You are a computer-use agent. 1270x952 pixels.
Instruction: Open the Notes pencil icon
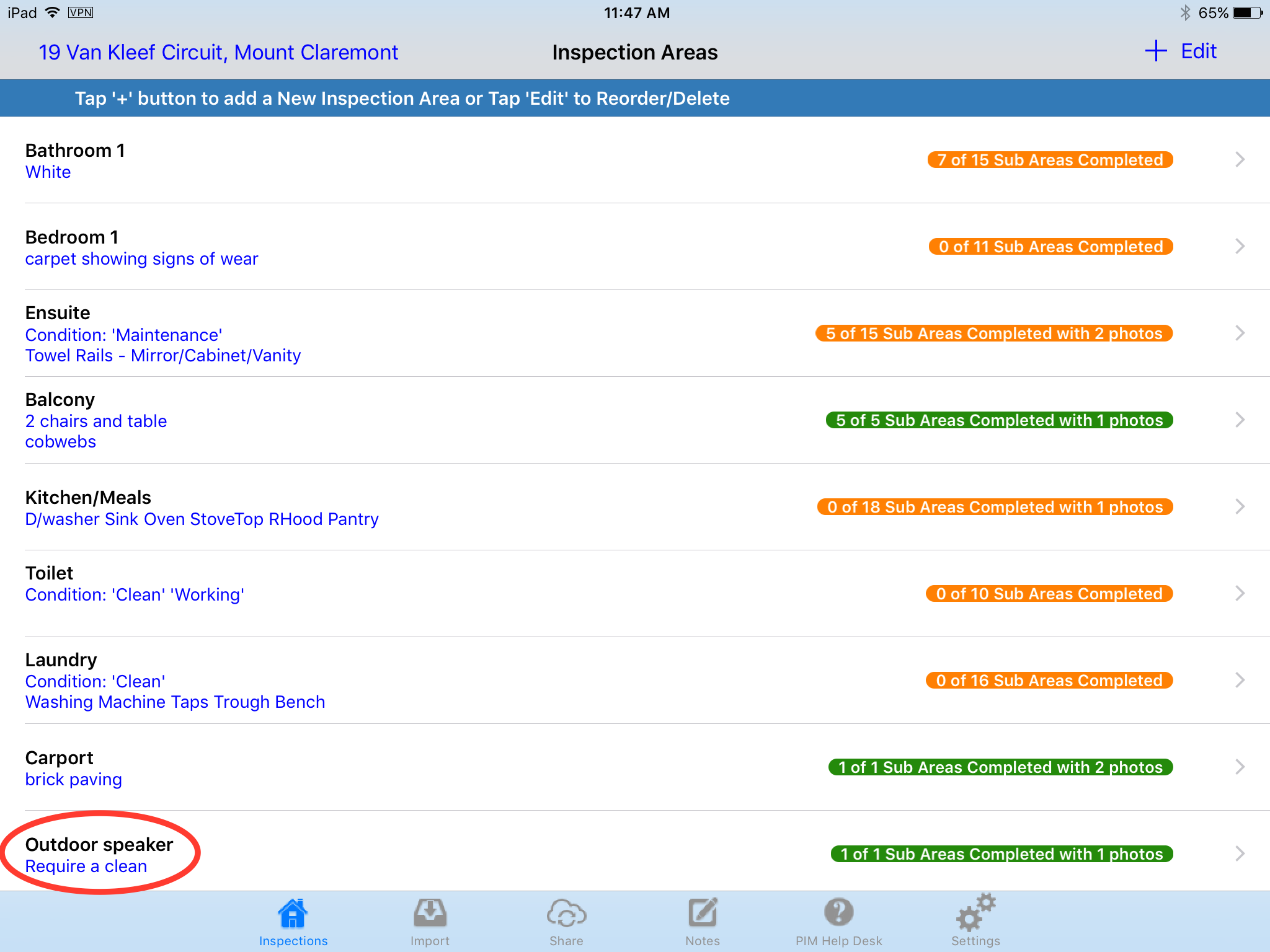point(703,914)
